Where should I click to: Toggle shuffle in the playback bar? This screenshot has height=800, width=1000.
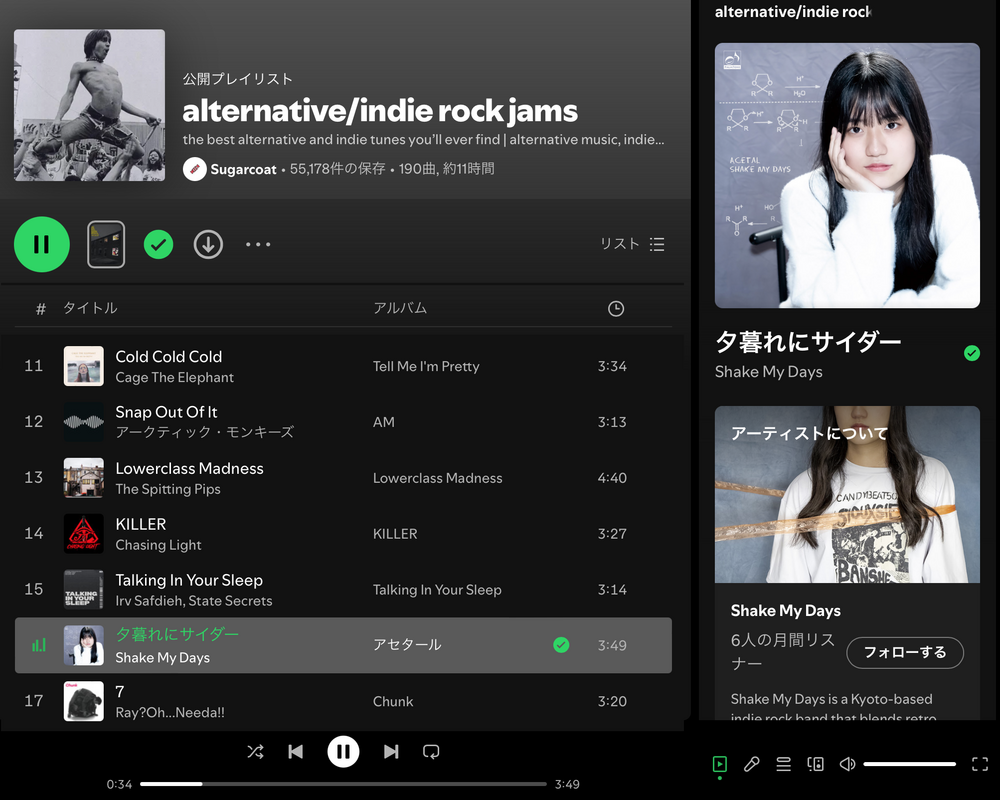coord(255,752)
